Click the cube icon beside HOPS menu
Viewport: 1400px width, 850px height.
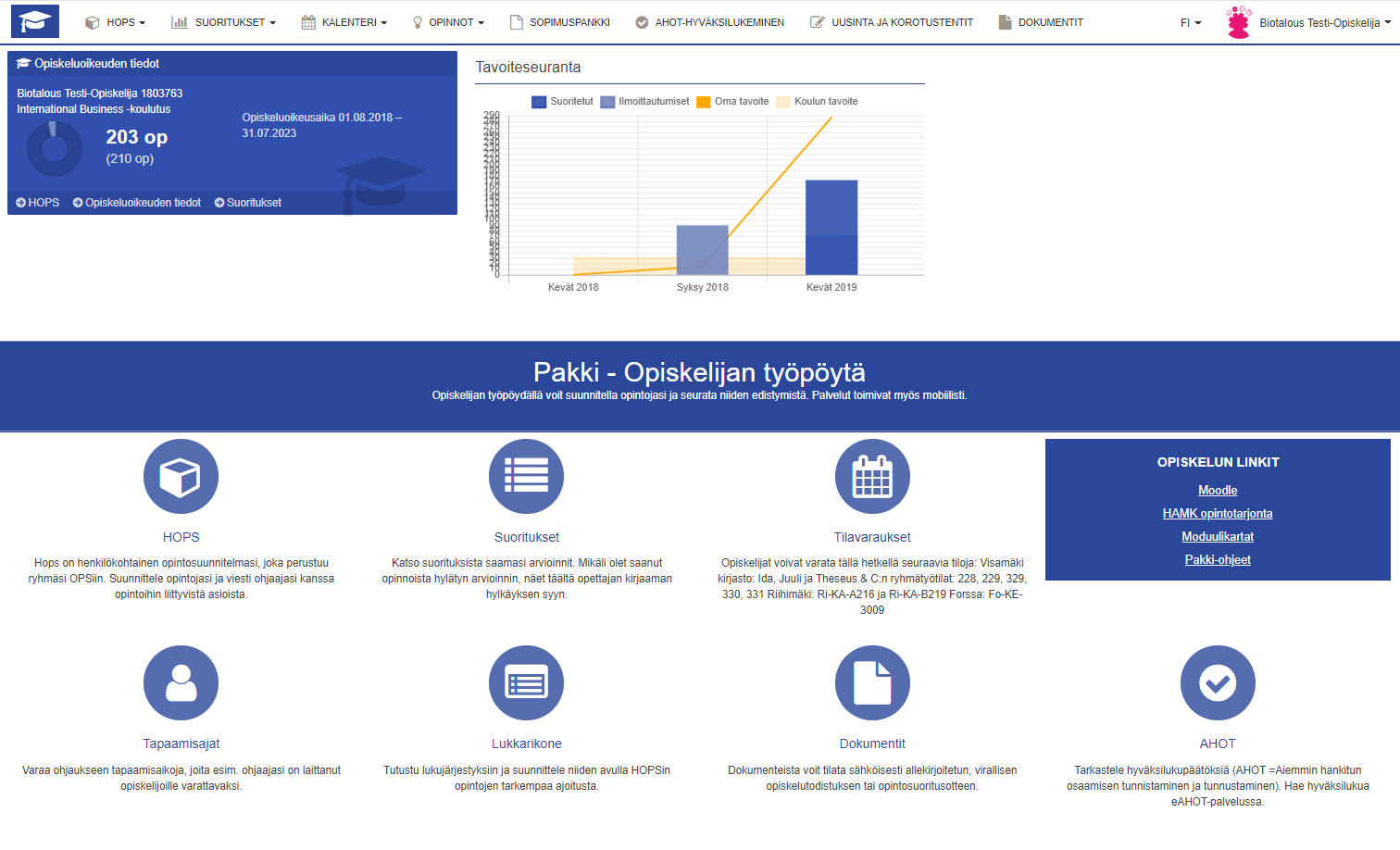click(92, 22)
